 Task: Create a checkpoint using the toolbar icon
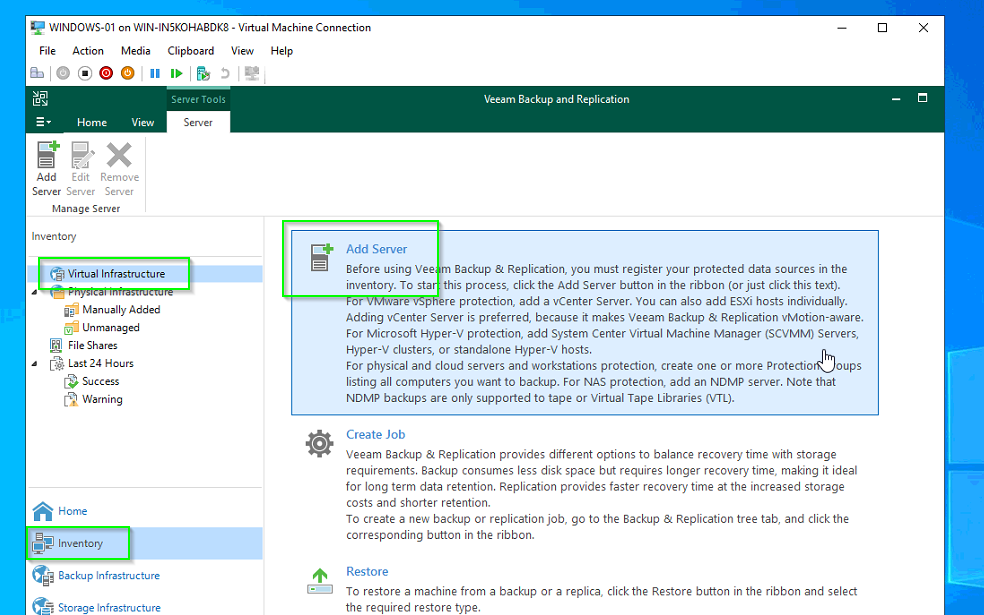click(203, 73)
